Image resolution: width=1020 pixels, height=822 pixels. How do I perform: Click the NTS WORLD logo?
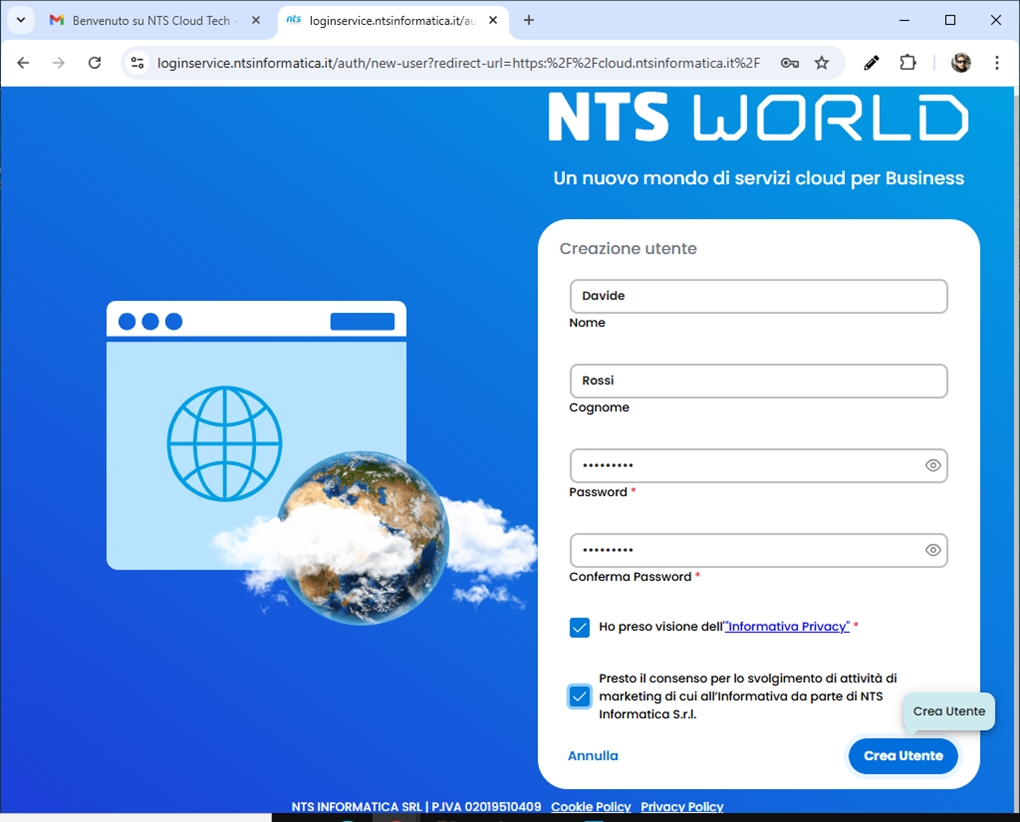(x=758, y=117)
